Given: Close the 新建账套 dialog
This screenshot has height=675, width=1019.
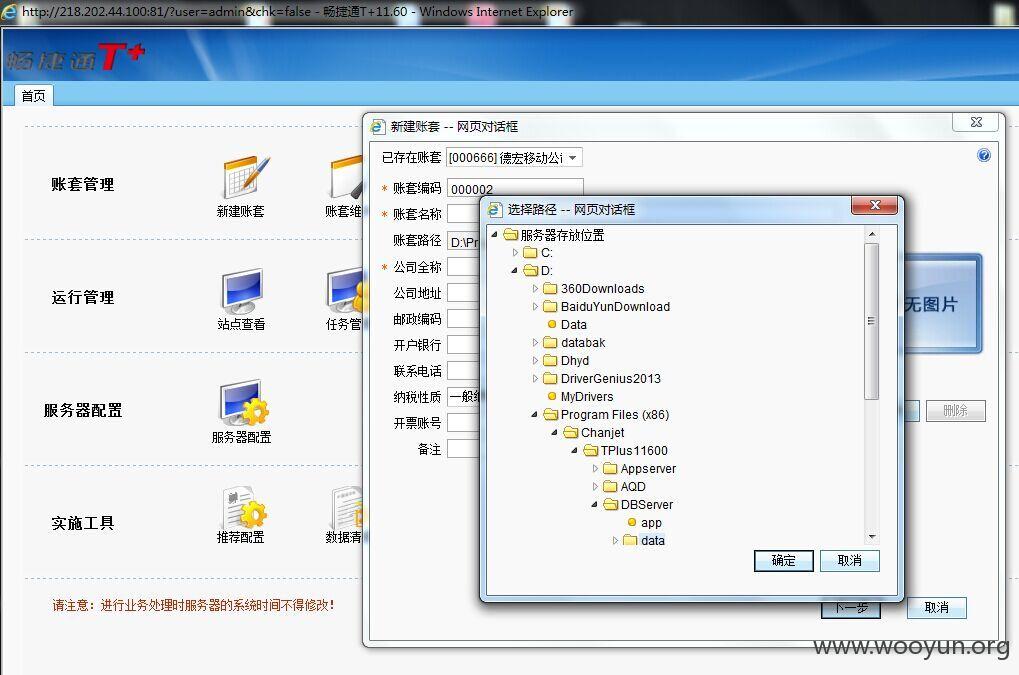Looking at the screenshot, I should pyautogui.click(x=976, y=122).
